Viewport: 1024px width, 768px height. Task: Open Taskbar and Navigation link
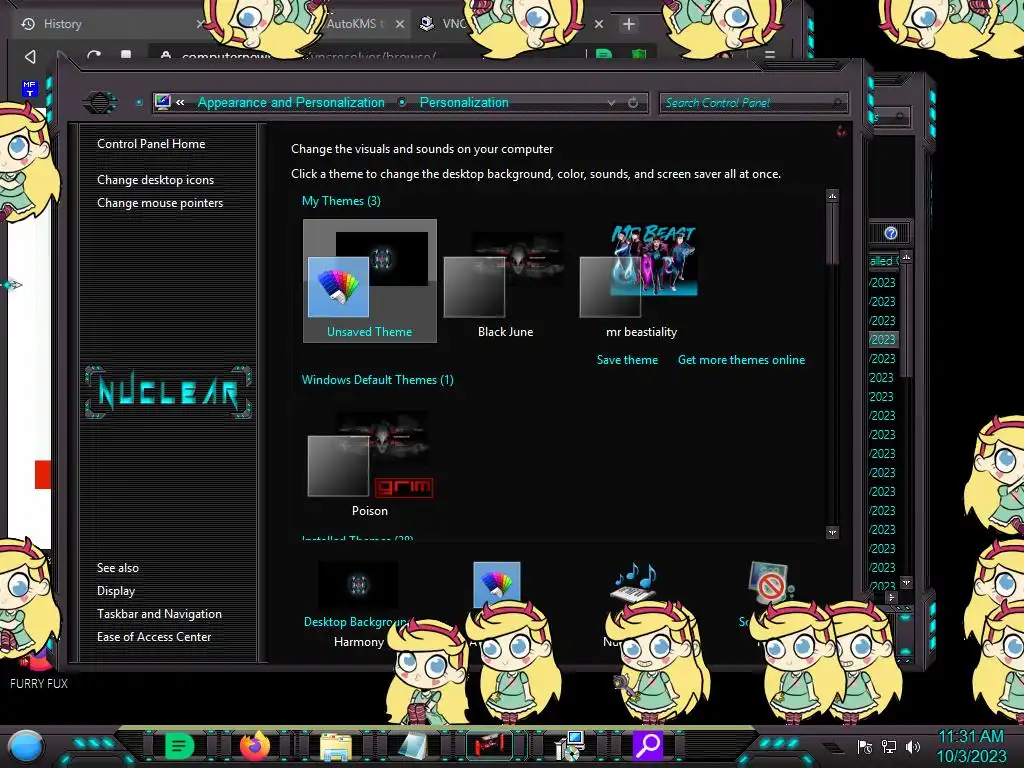pos(159,614)
